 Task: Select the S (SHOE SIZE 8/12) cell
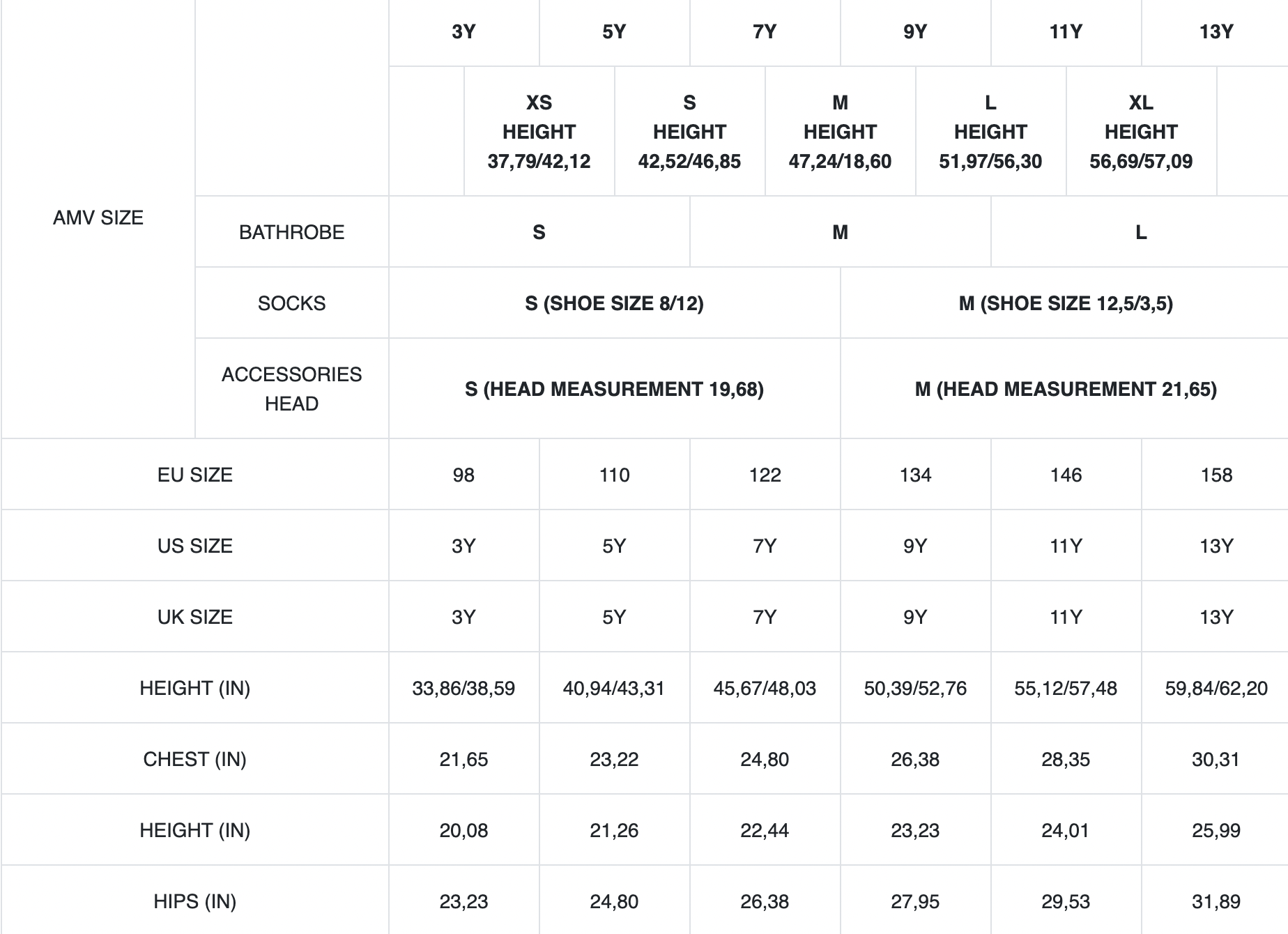tap(614, 303)
